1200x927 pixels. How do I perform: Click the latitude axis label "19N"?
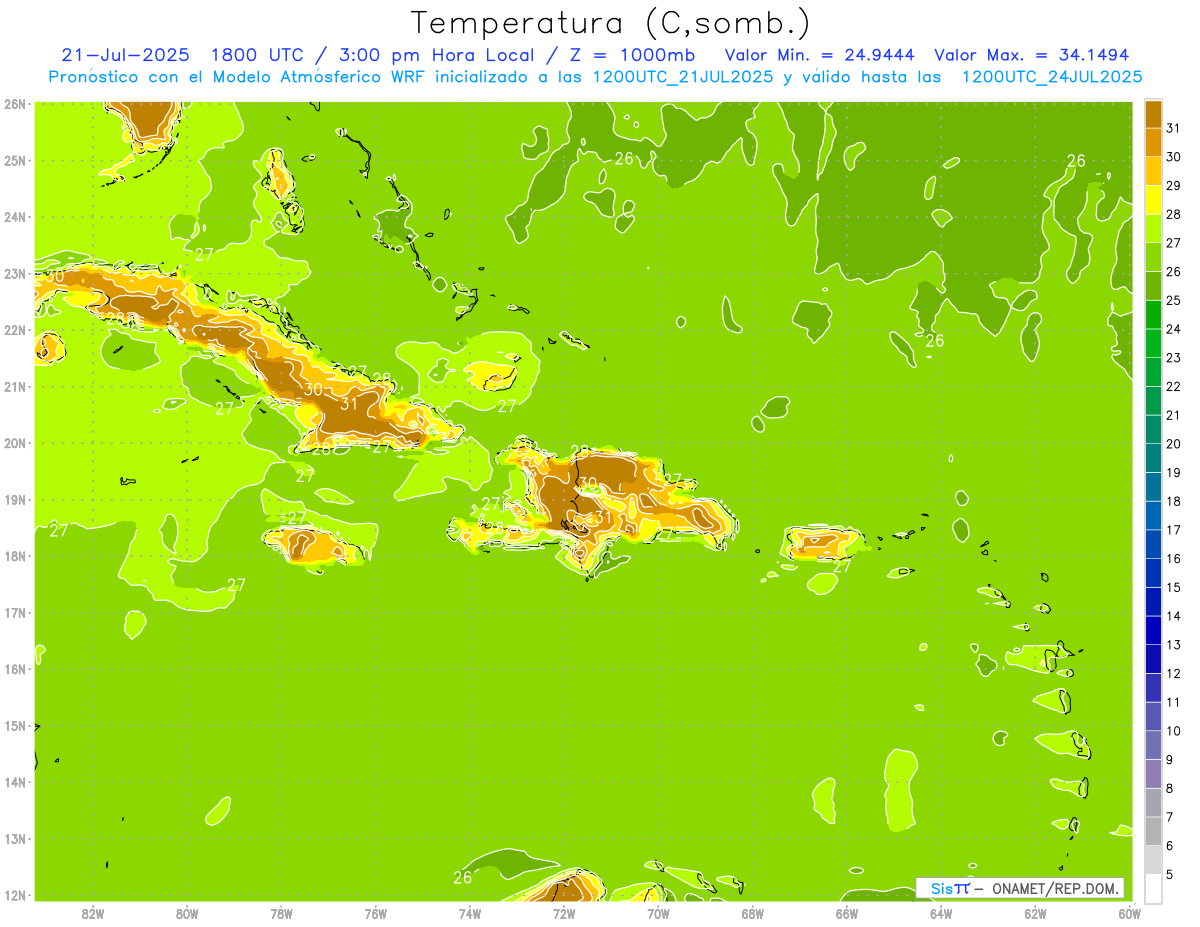(x=14, y=499)
